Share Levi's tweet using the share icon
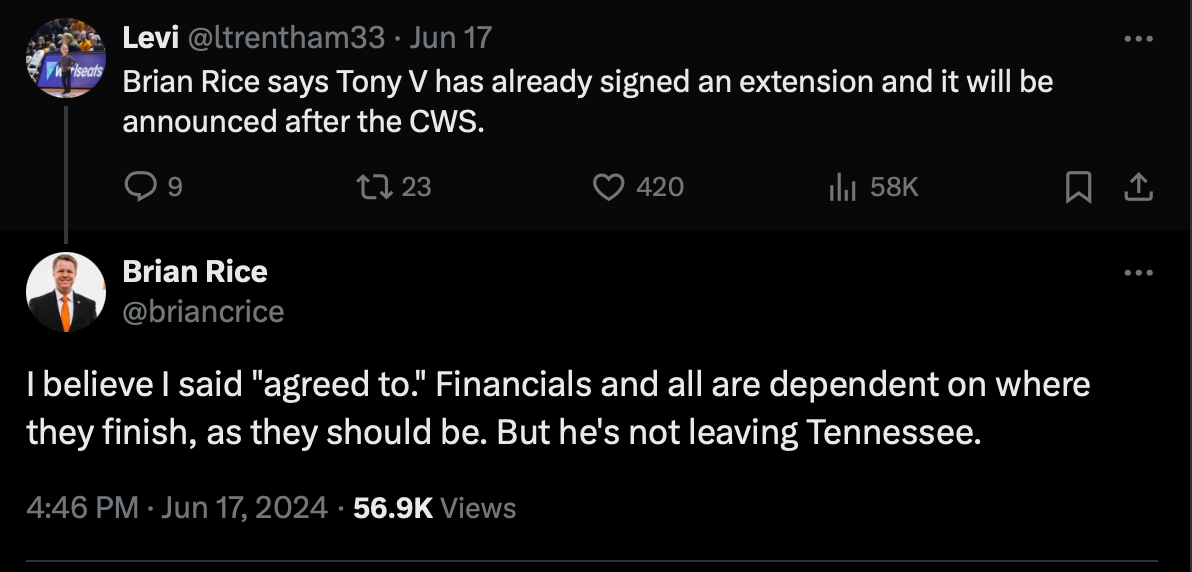 (1139, 187)
